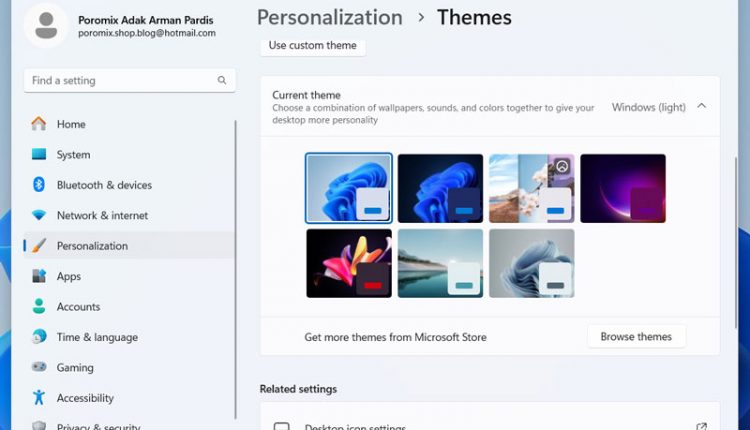The height and width of the screenshot is (430, 750).
Task: Select Gaming in the sidebar
Action: tap(129, 367)
